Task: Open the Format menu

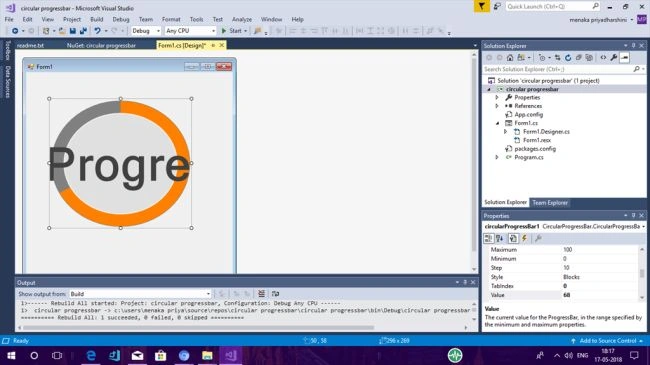Action: pos(171,19)
